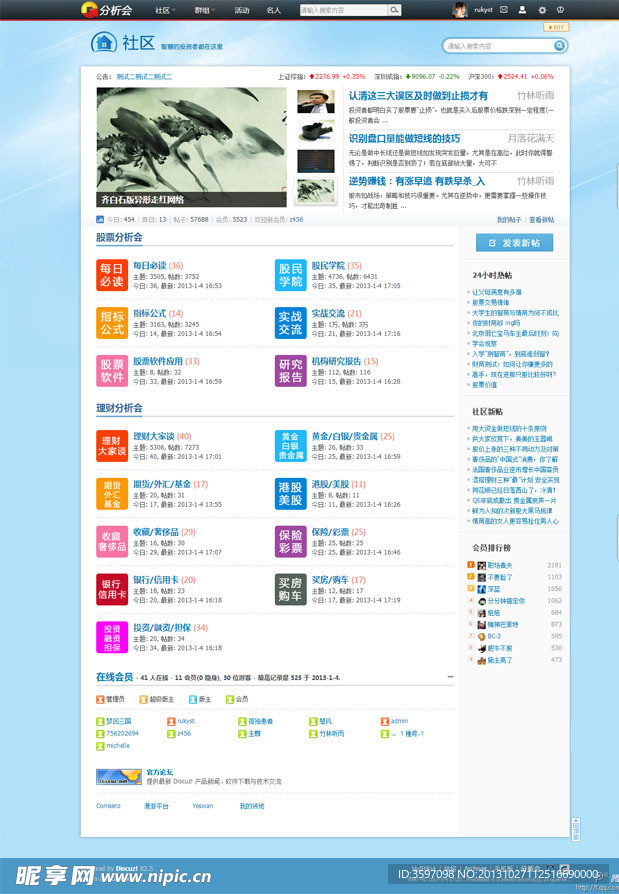Click the 社区 header search input field
Screen dimensions: 619x894
499,46
